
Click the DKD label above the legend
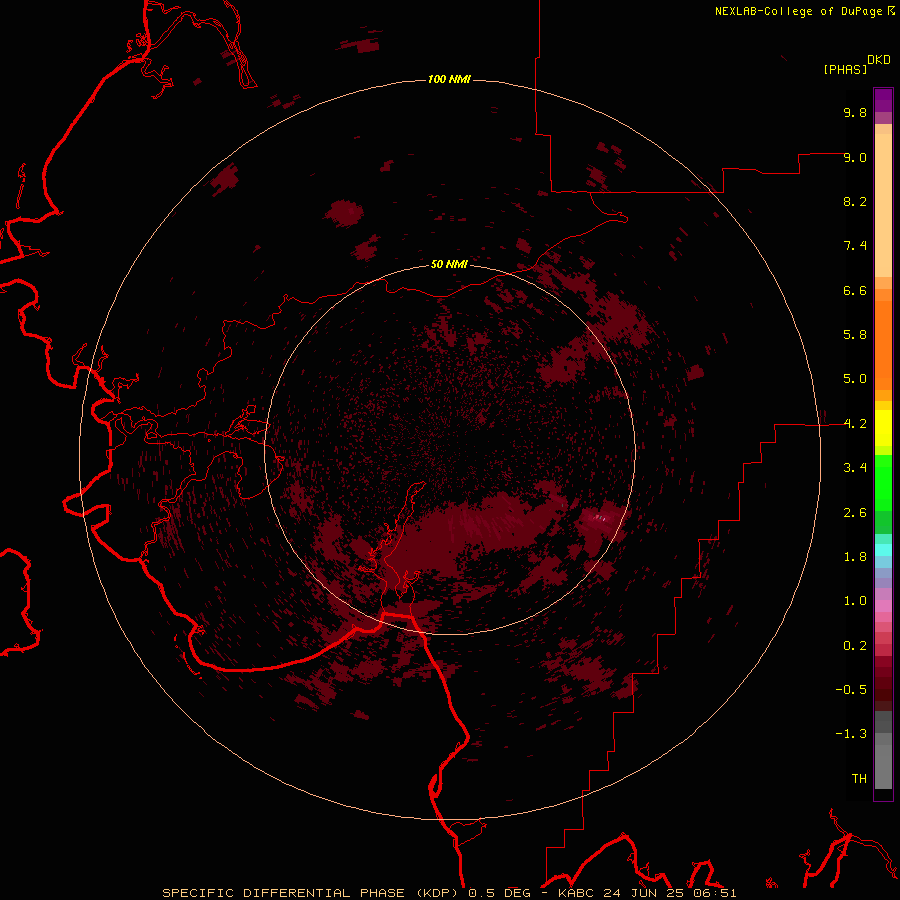879,60
